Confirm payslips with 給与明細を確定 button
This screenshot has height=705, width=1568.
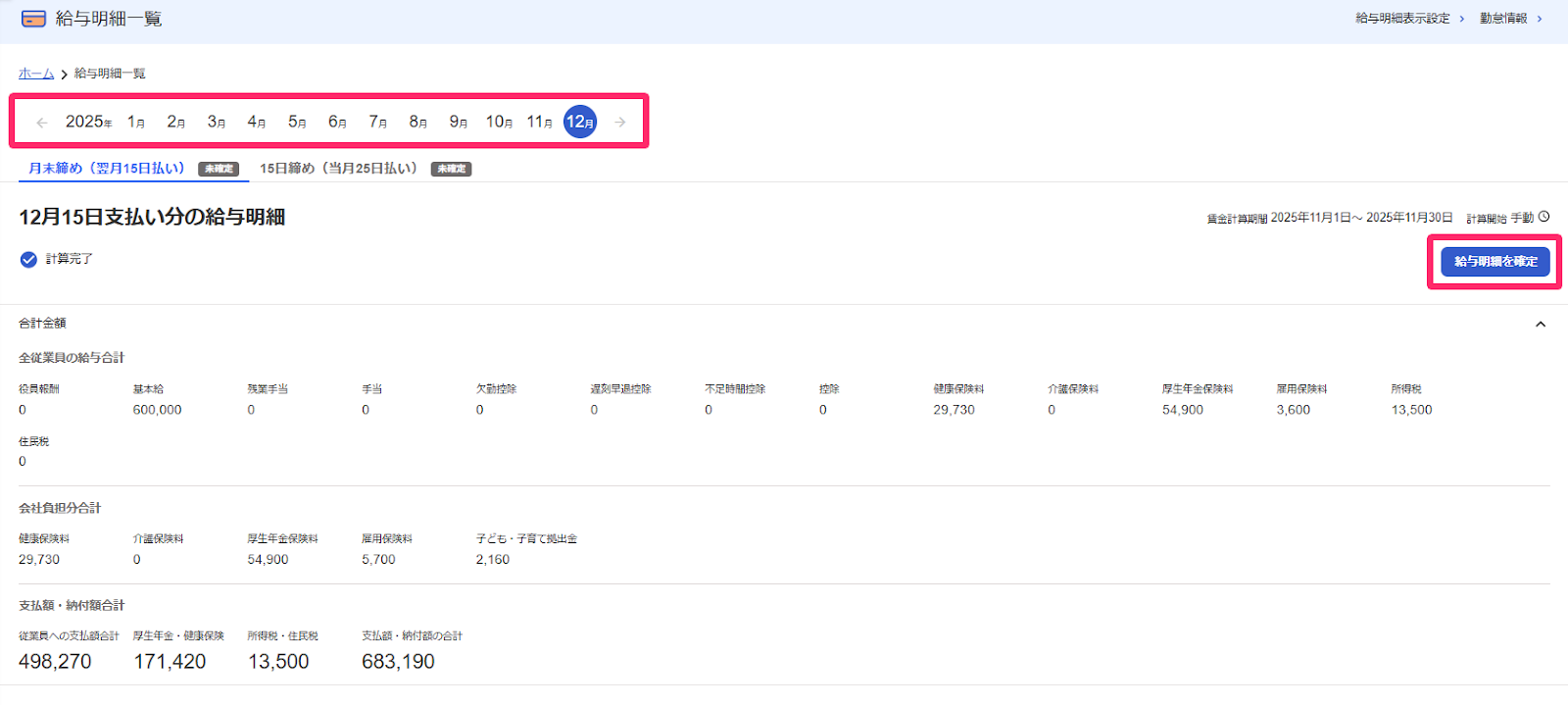point(1495,262)
